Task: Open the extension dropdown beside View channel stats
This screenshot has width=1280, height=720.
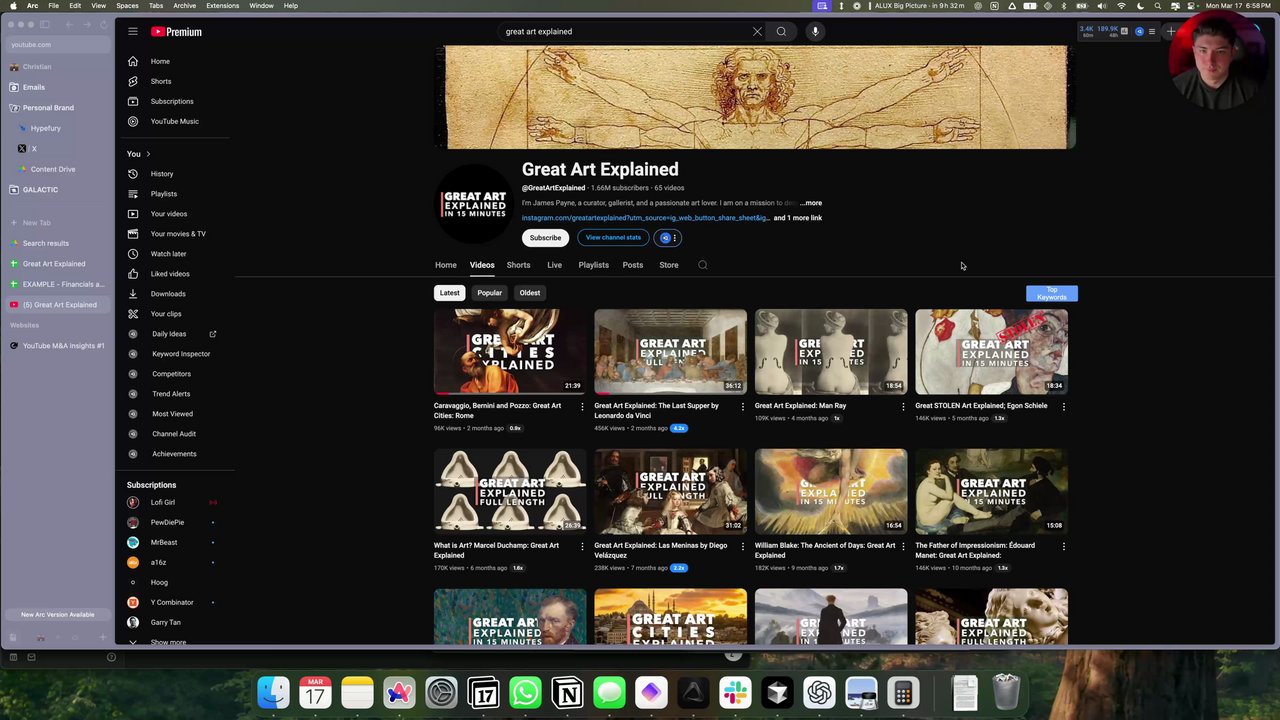Action: tap(667, 238)
